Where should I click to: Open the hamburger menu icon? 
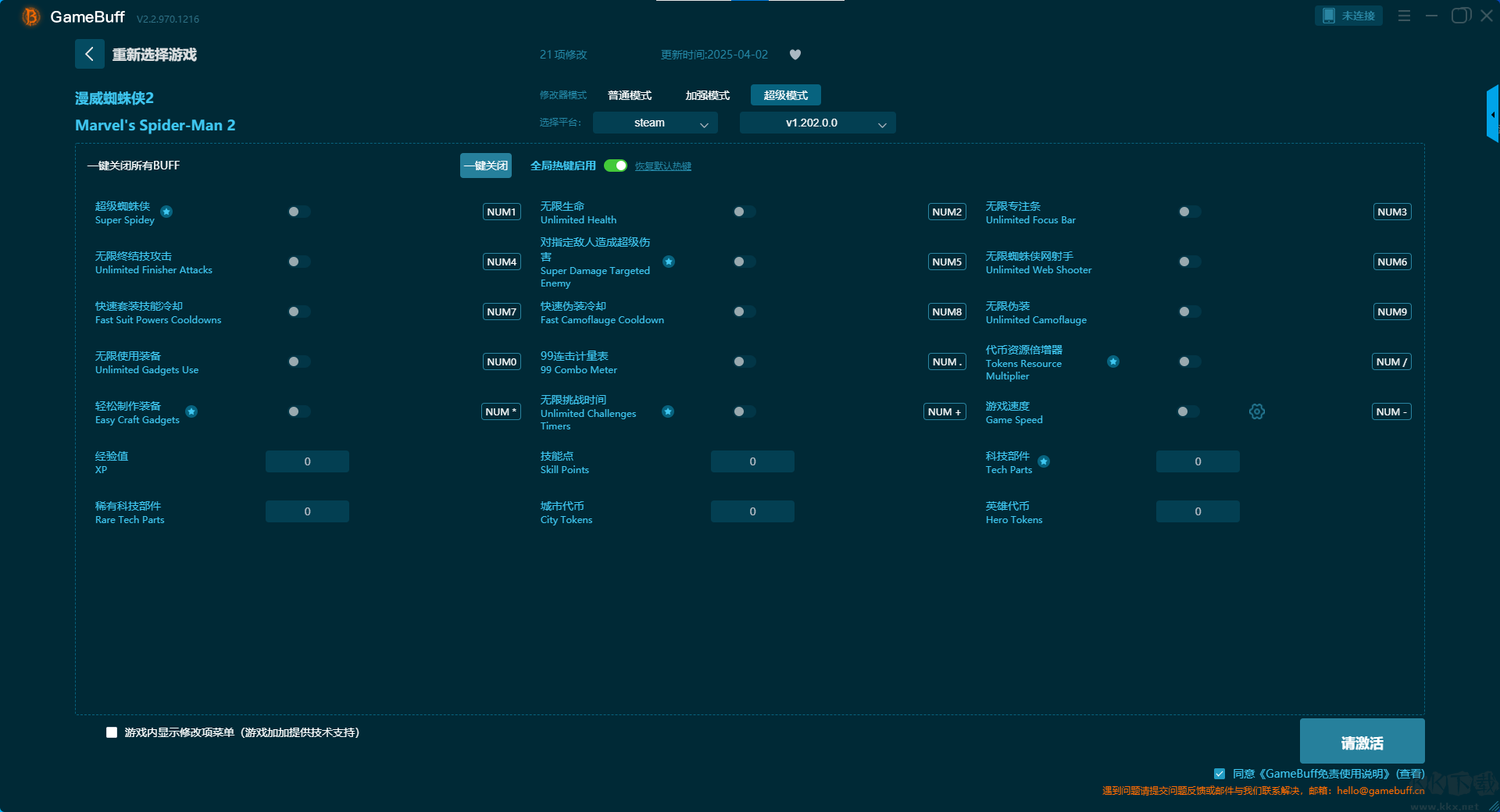click(1404, 16)
